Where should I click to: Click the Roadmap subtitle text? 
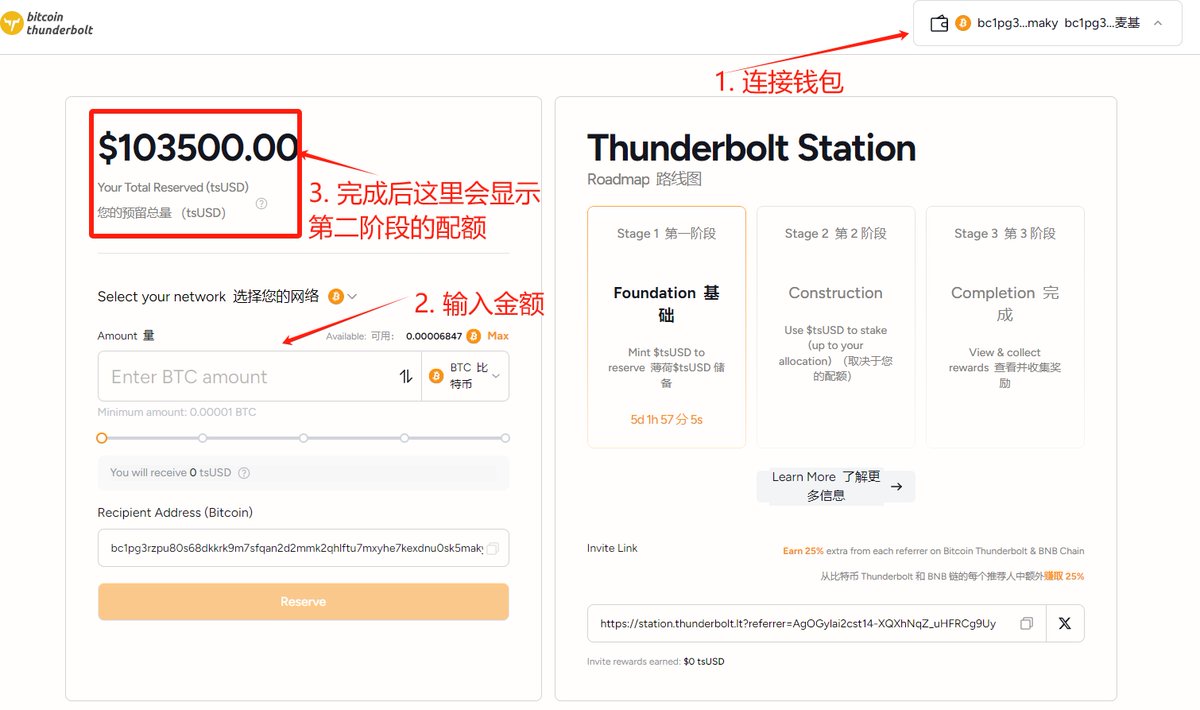tap(644, 180)
